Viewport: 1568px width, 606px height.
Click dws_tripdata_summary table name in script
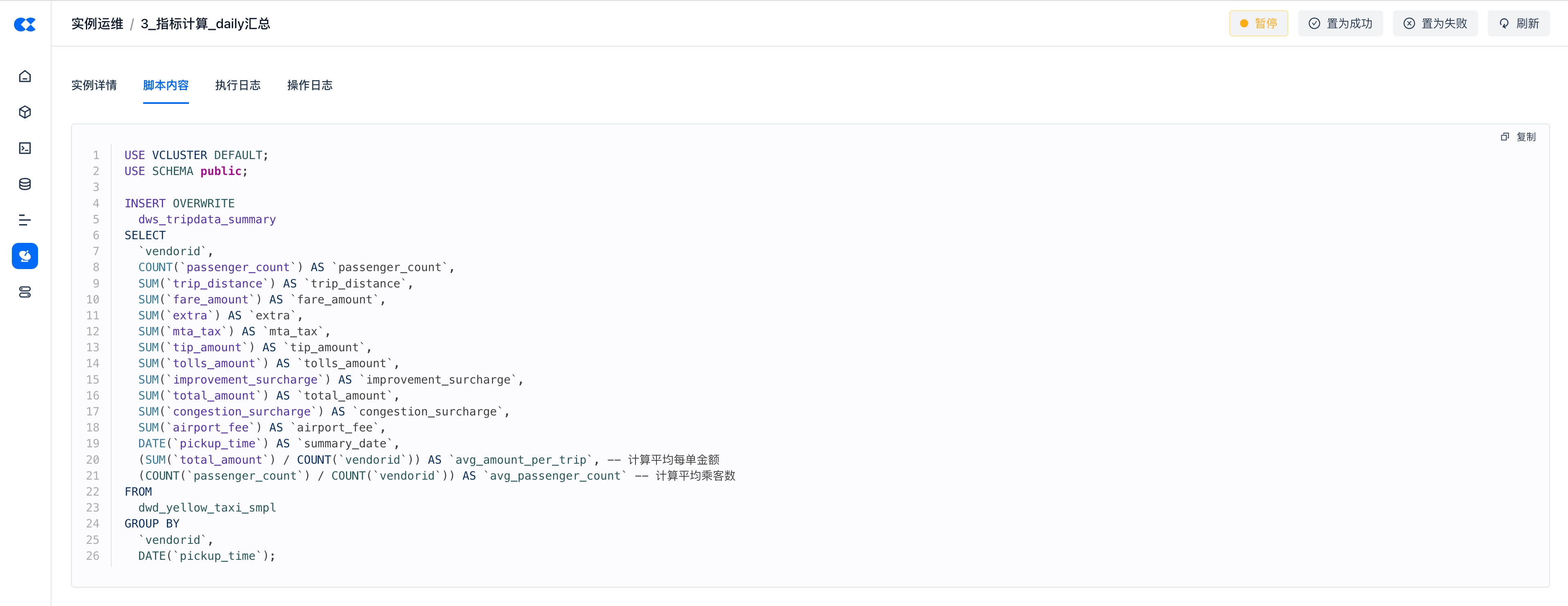tap(207, 220)
